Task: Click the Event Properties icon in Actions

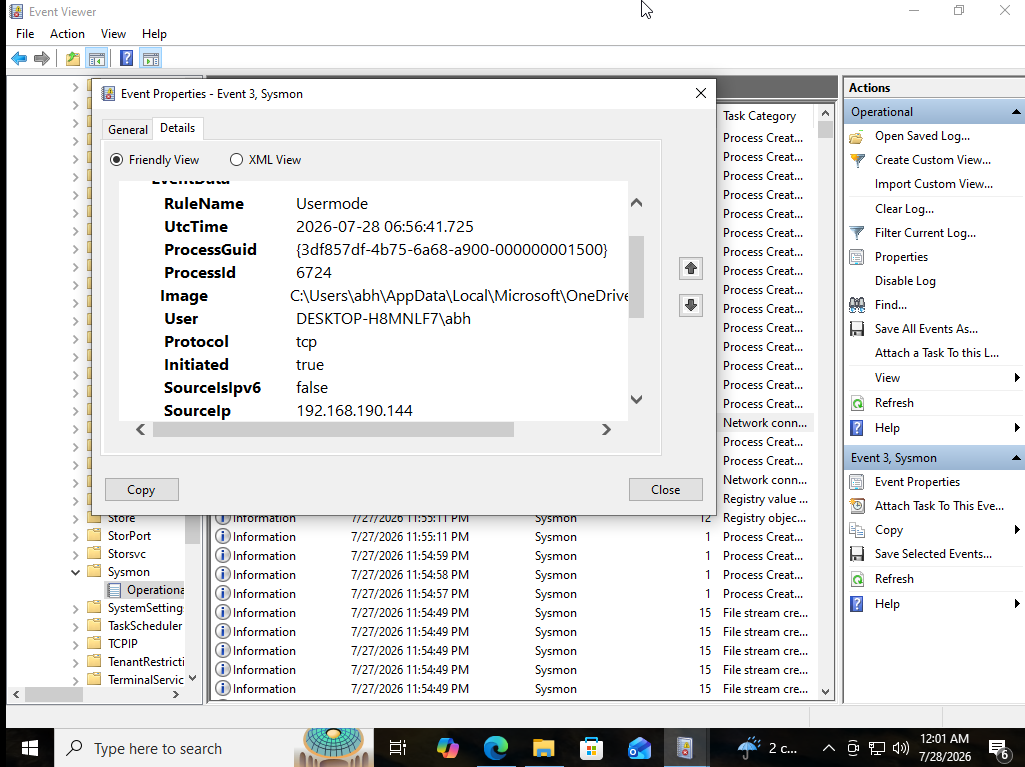Action: pyautogui.click(x=856, y=482)
